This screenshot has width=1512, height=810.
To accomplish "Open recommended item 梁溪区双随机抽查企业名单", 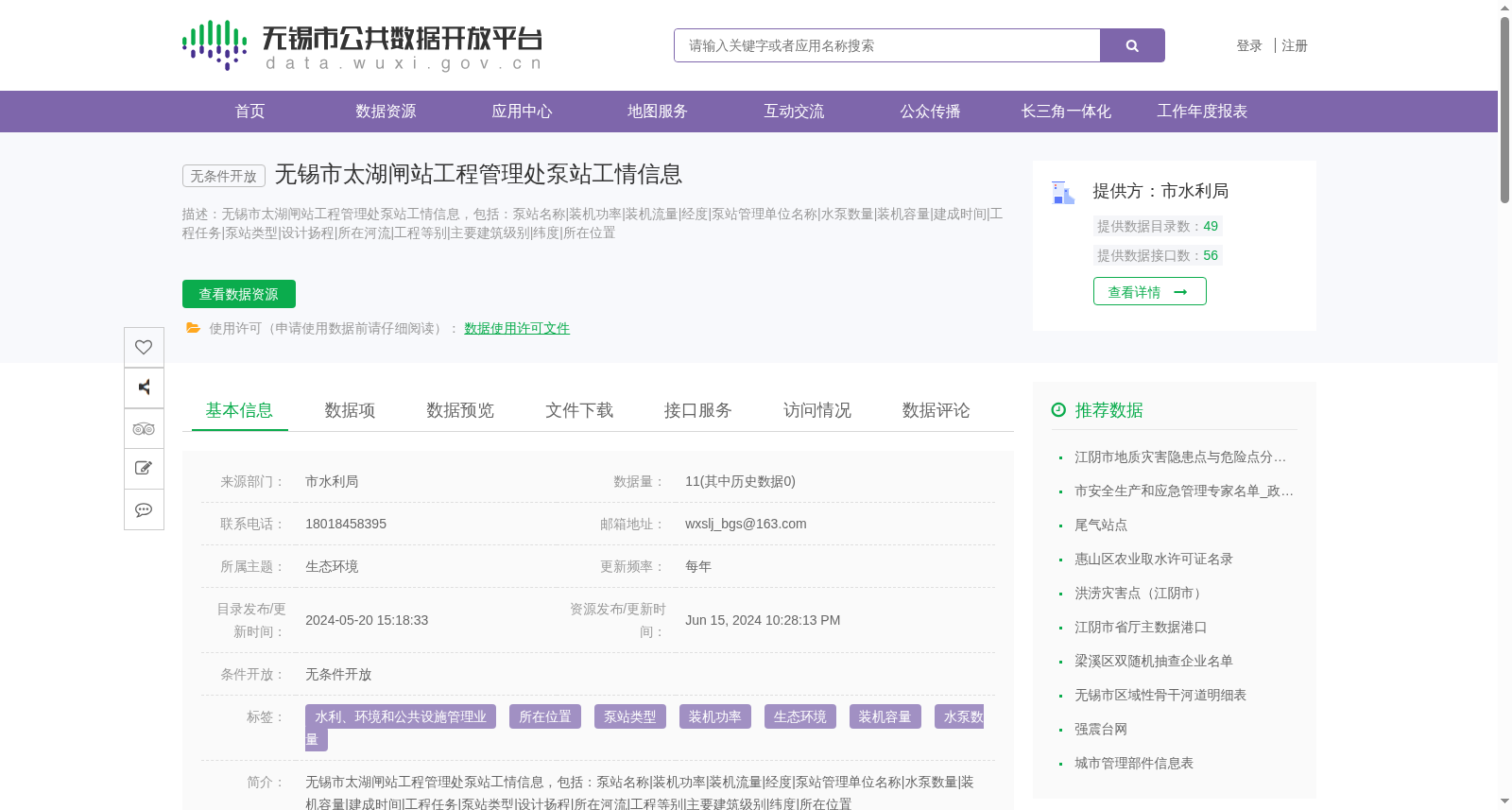I will [1154, 661].
